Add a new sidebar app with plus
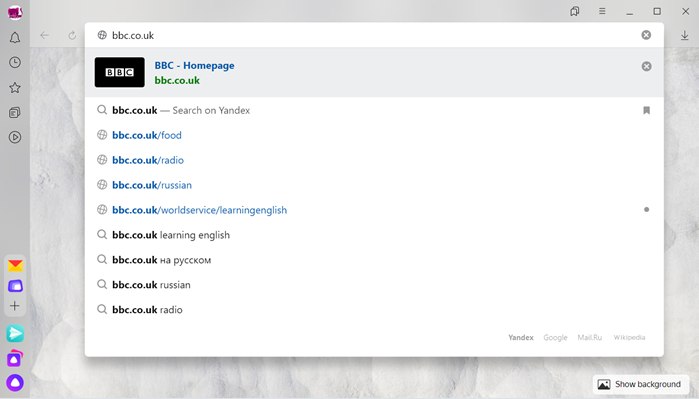This screenshot has height=399, width=699. click(15, 306)
